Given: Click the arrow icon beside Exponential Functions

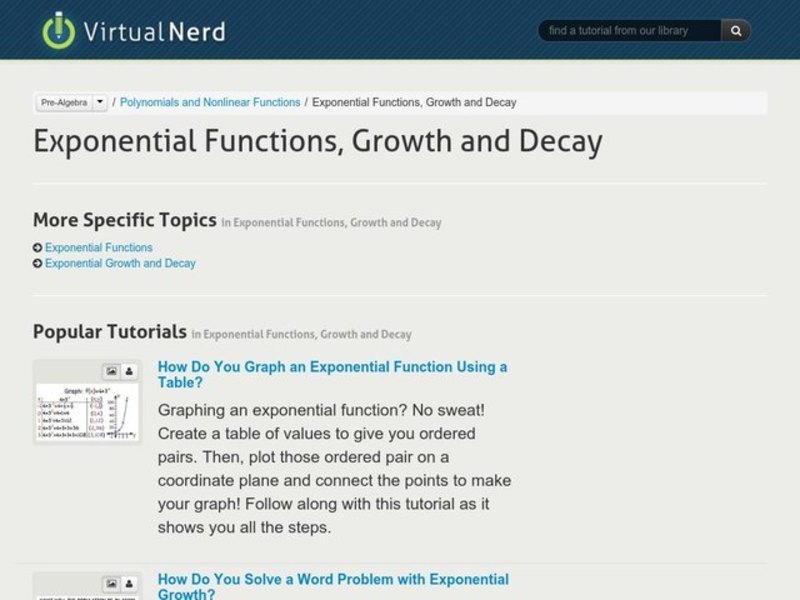Looking at the screenshot, I should 37,247.
